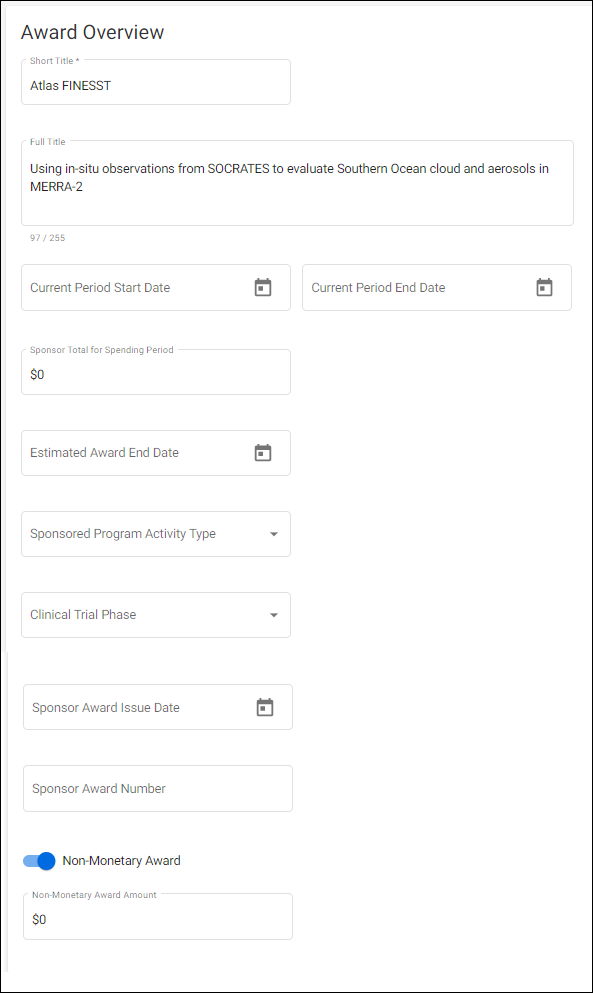Screen dimensions: 593x993
Task: Open the Sponsored Program Activity Type chevron arrow
Action: tap(273, 534)
